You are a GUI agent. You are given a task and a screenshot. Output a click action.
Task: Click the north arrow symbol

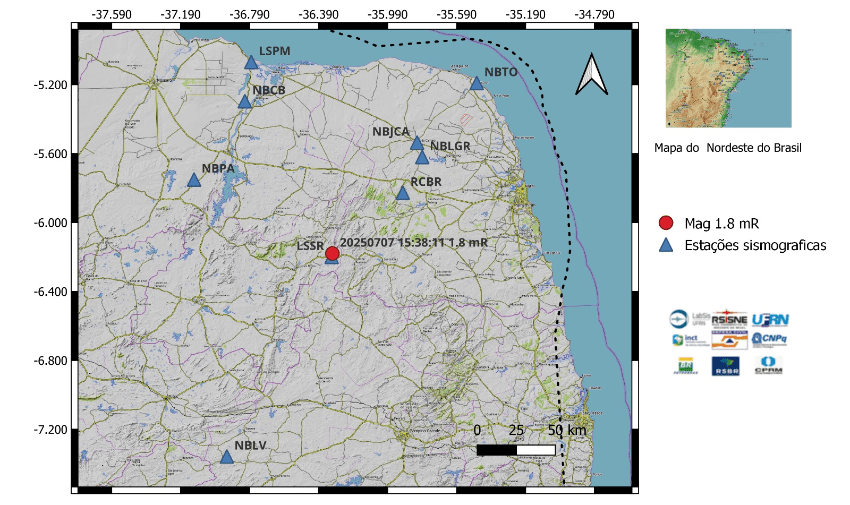pyautogui.click(x=591, y=74)
